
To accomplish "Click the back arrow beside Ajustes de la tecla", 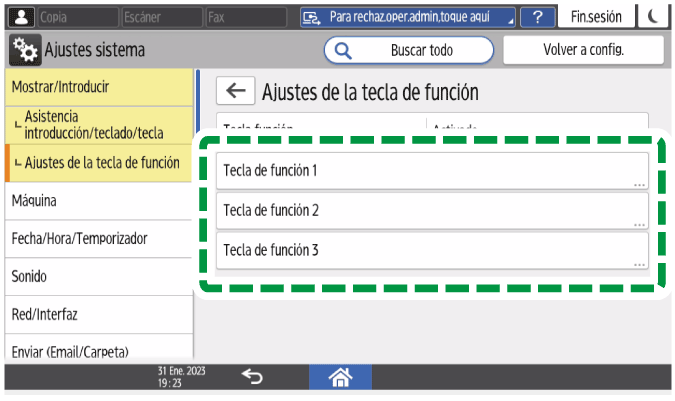I will (x=236, y=92).
